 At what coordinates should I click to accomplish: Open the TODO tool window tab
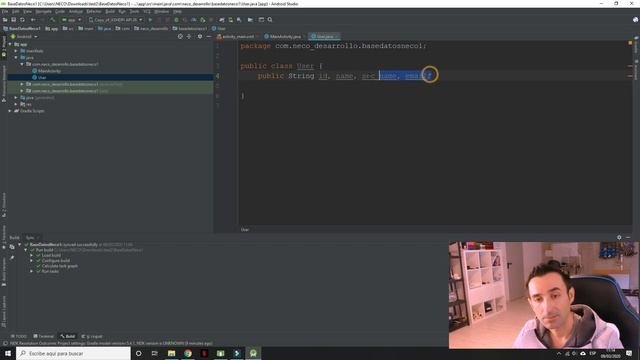(x=19, y=336)
